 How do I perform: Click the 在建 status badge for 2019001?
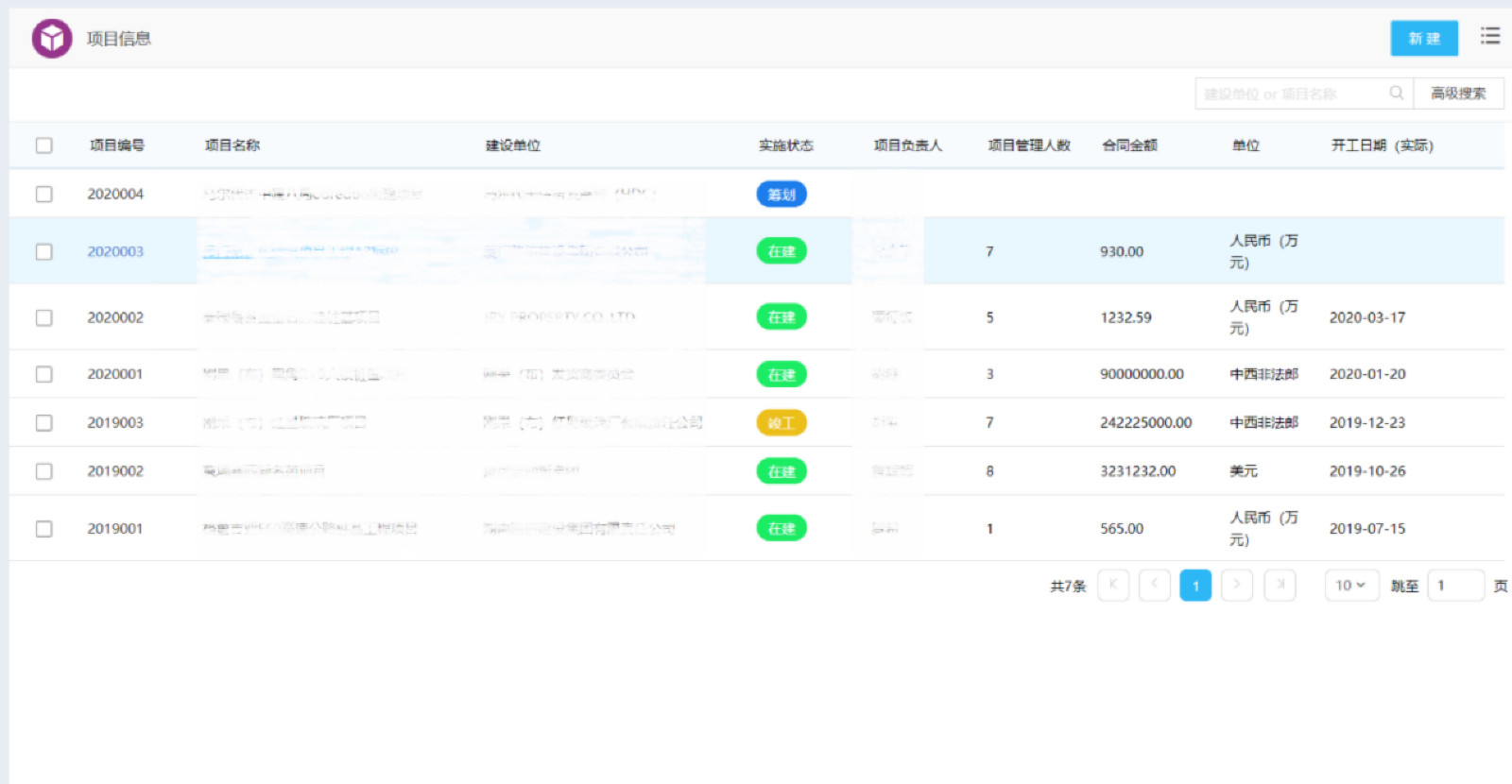tap(782, 528)
